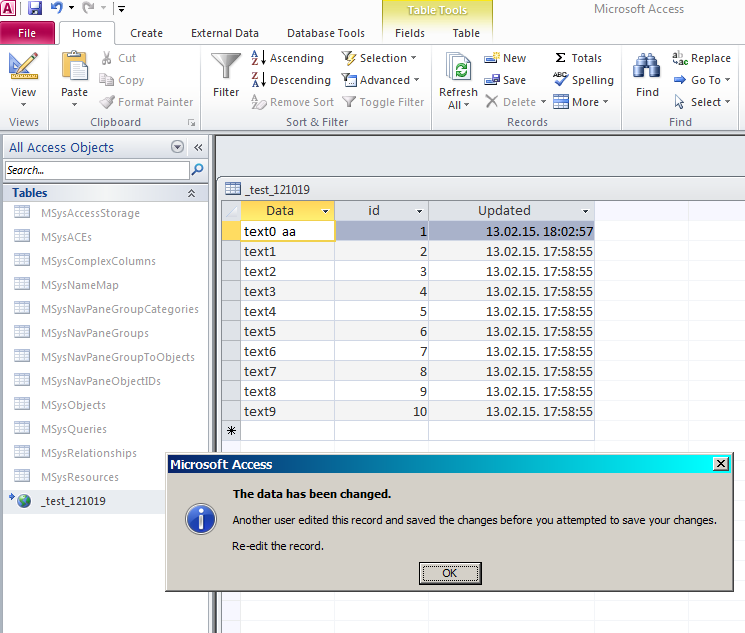
Task: Open the Updated column header dropdown arrow
Action: pos(585,211)
